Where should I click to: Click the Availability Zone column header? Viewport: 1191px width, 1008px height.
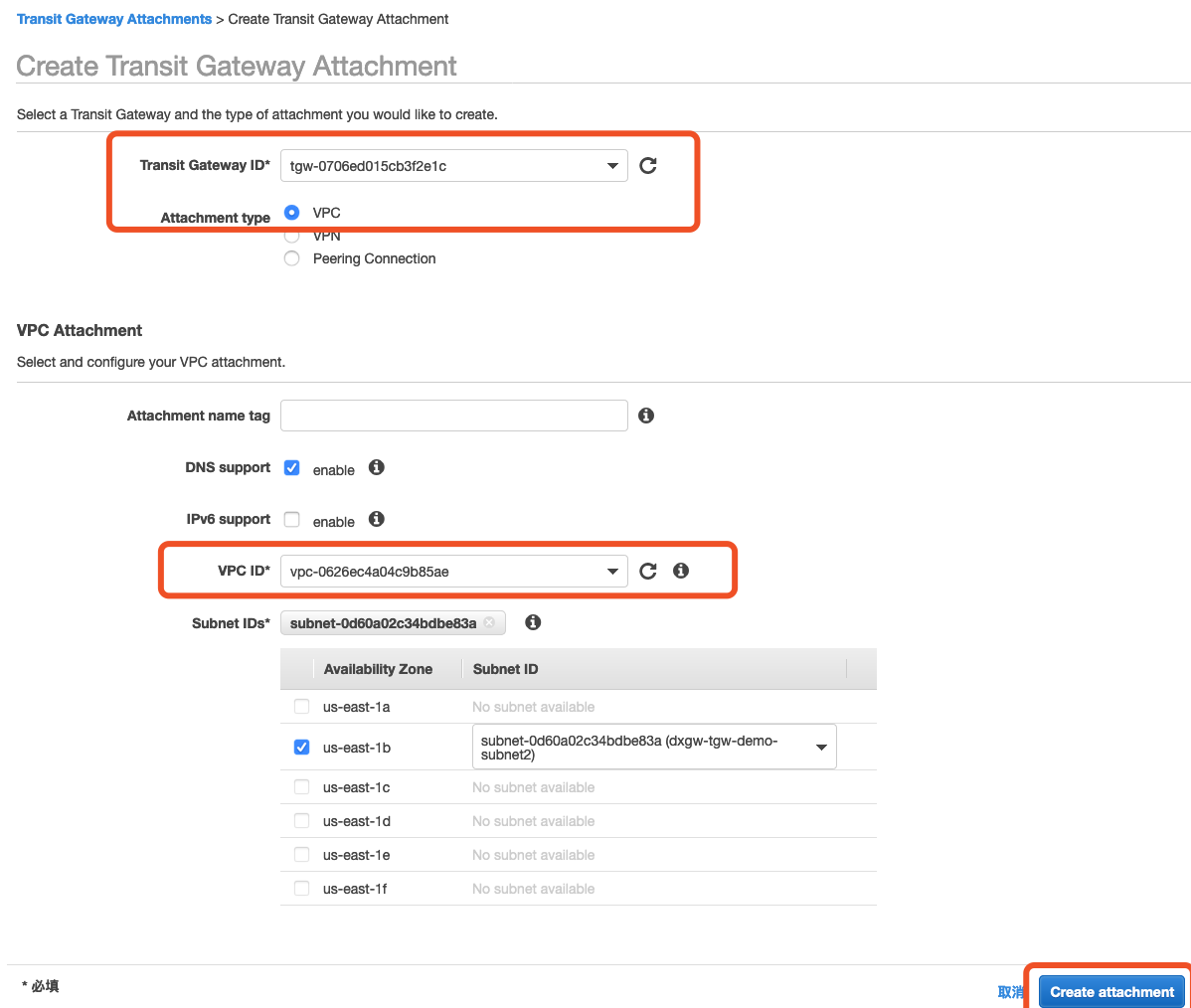click(378, 669)
